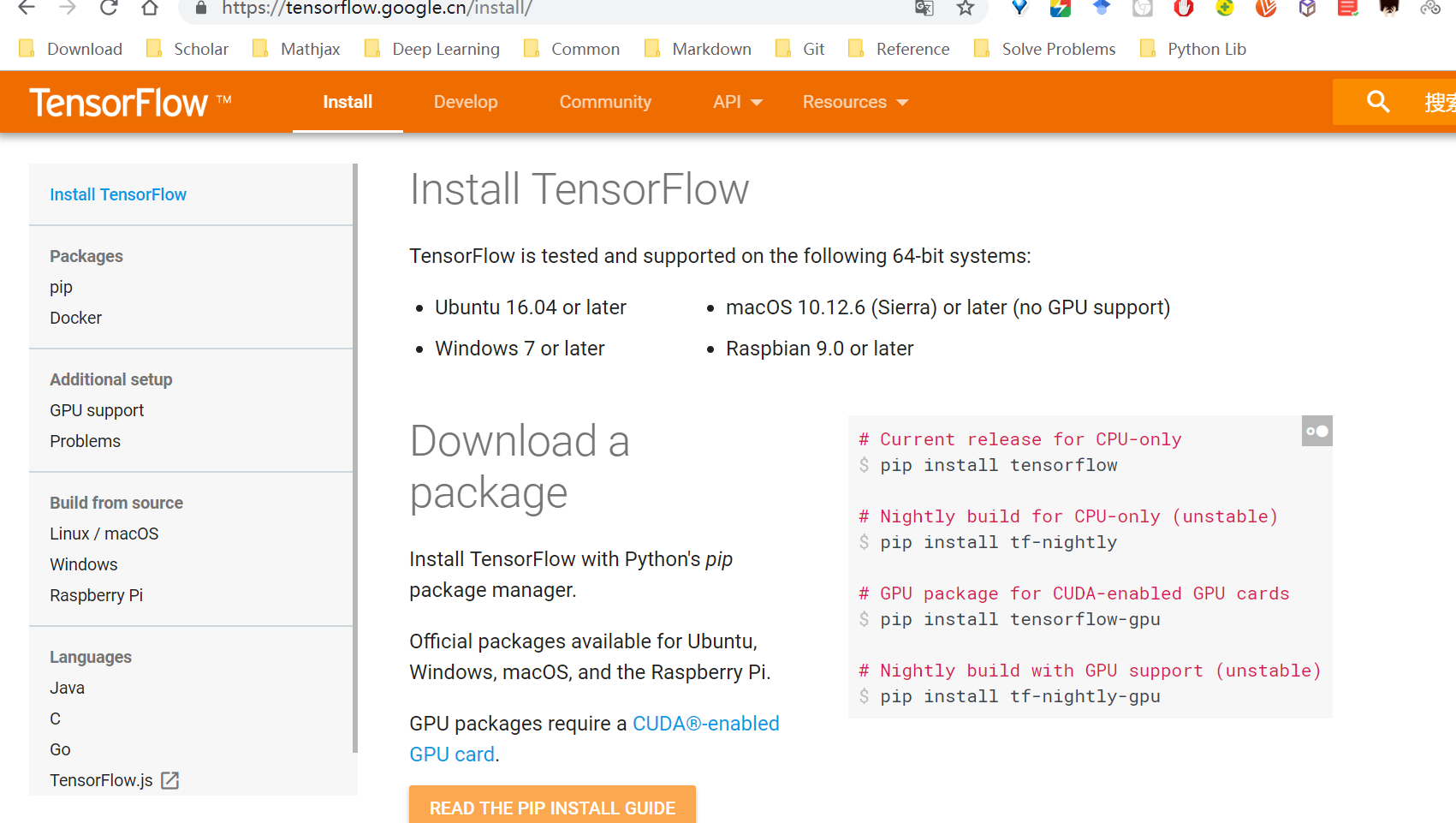Open the CUDA-enabled GPU card link
Screen dimensions: 1456x823
[705, 724]
